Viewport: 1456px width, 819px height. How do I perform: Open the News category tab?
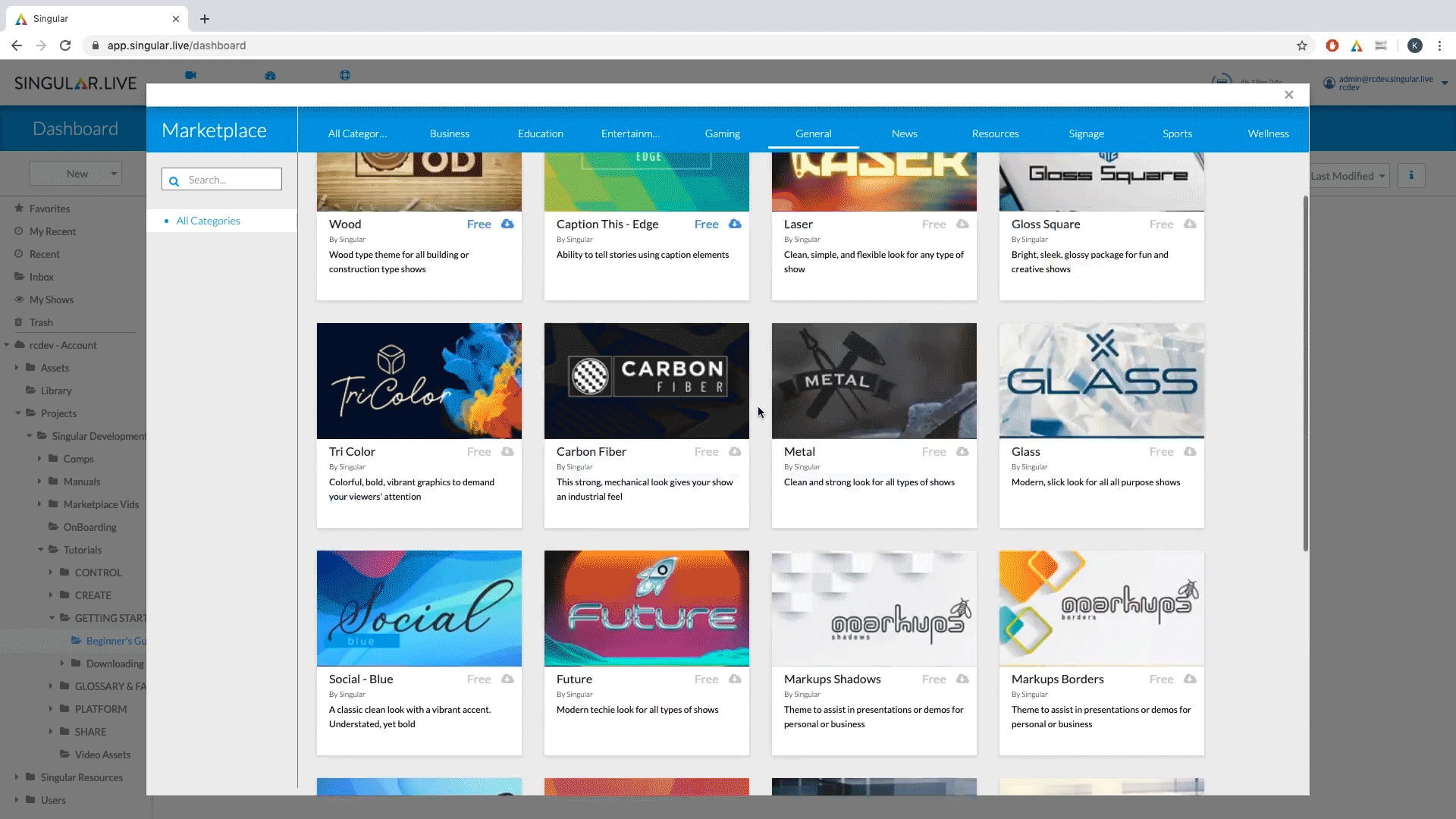[x=905, y=133]
